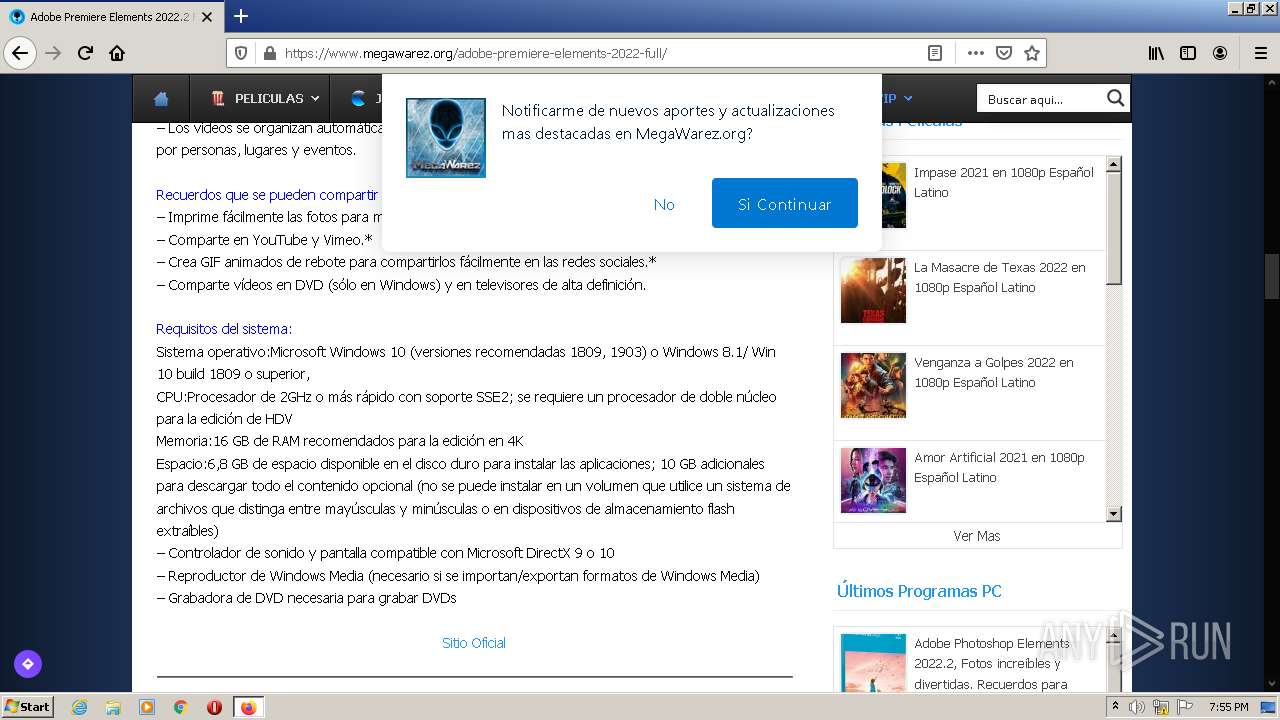Click movie list scroll-down arrow
The height and width of the screenshot is (720, 1280).
[x=1114, y=514]
